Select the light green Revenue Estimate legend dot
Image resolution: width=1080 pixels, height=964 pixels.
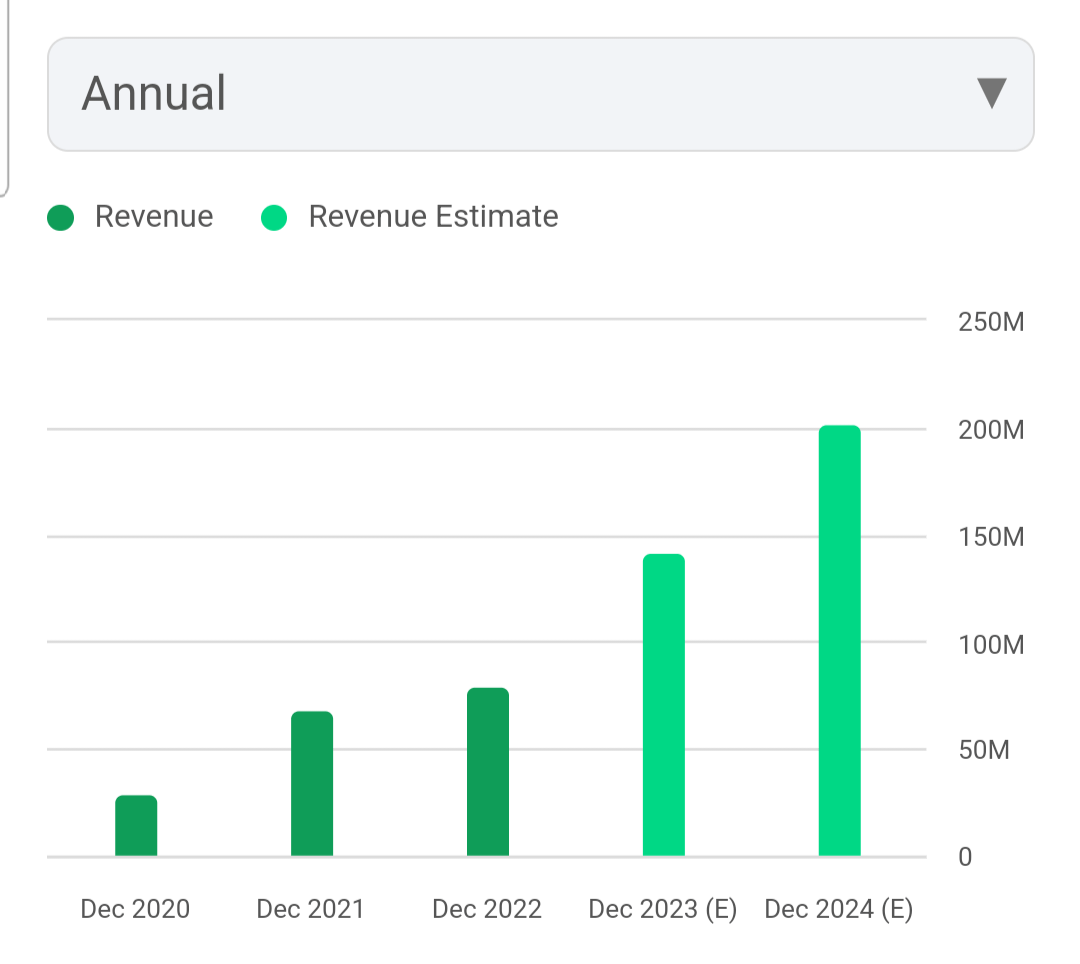(274, 217)
